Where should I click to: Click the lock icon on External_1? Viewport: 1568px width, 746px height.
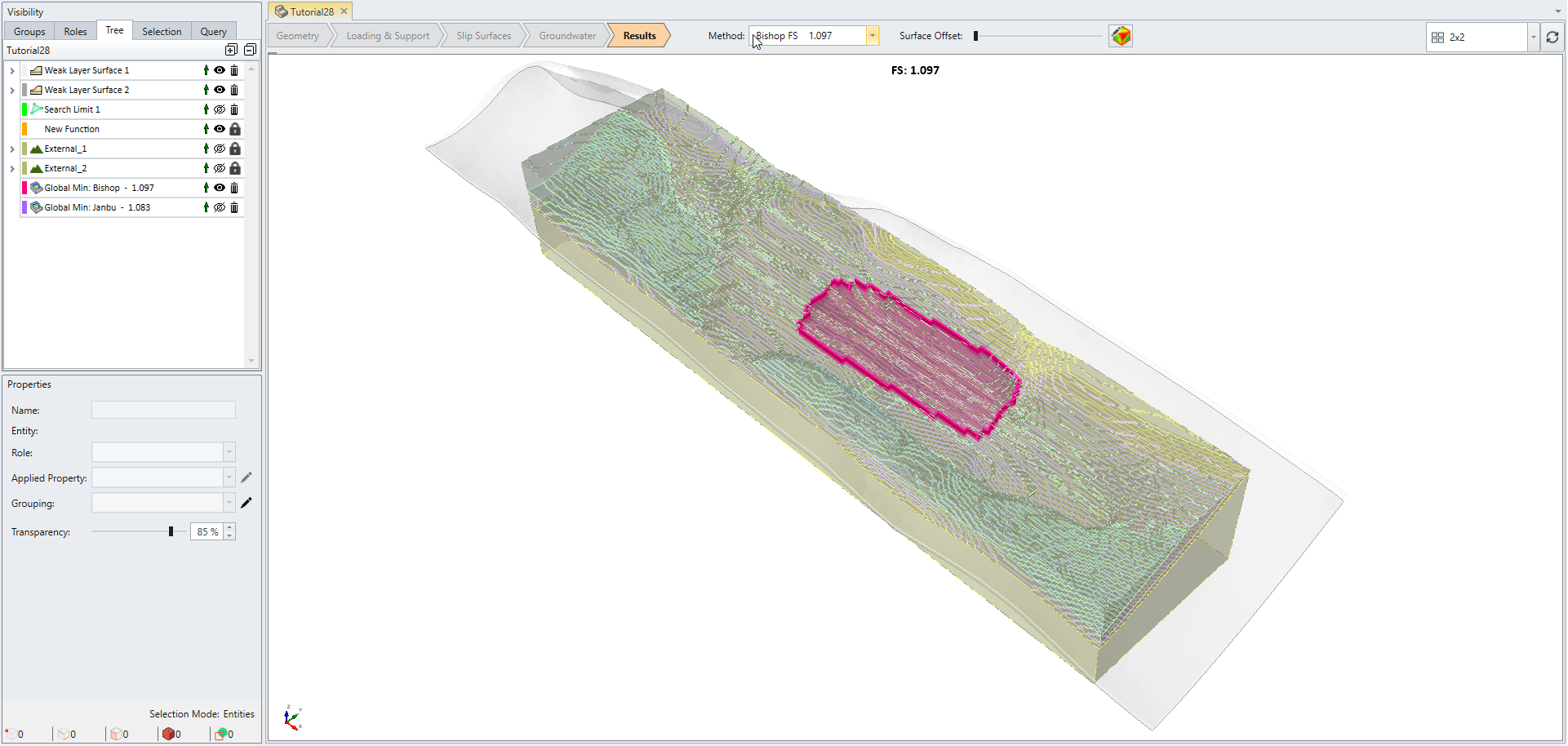tap(235, 149)
